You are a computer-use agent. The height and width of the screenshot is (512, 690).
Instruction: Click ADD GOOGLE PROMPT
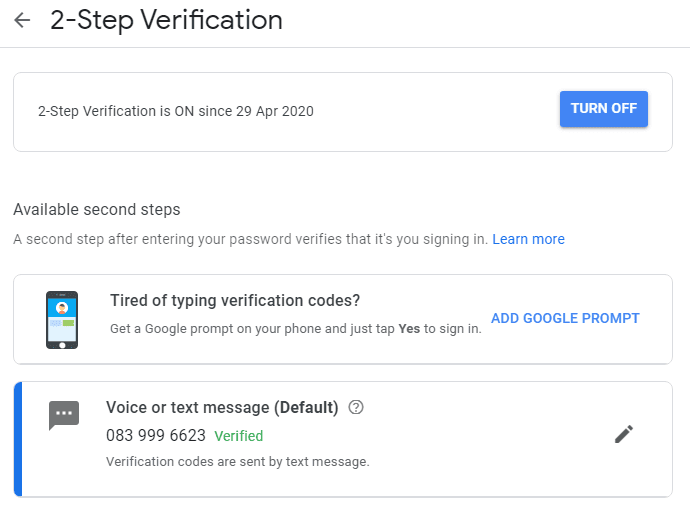(565, 319)
